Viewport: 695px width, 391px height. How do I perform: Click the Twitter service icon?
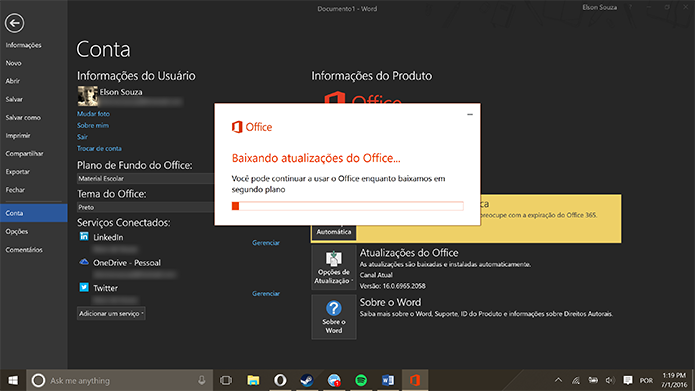click(84, 287)
